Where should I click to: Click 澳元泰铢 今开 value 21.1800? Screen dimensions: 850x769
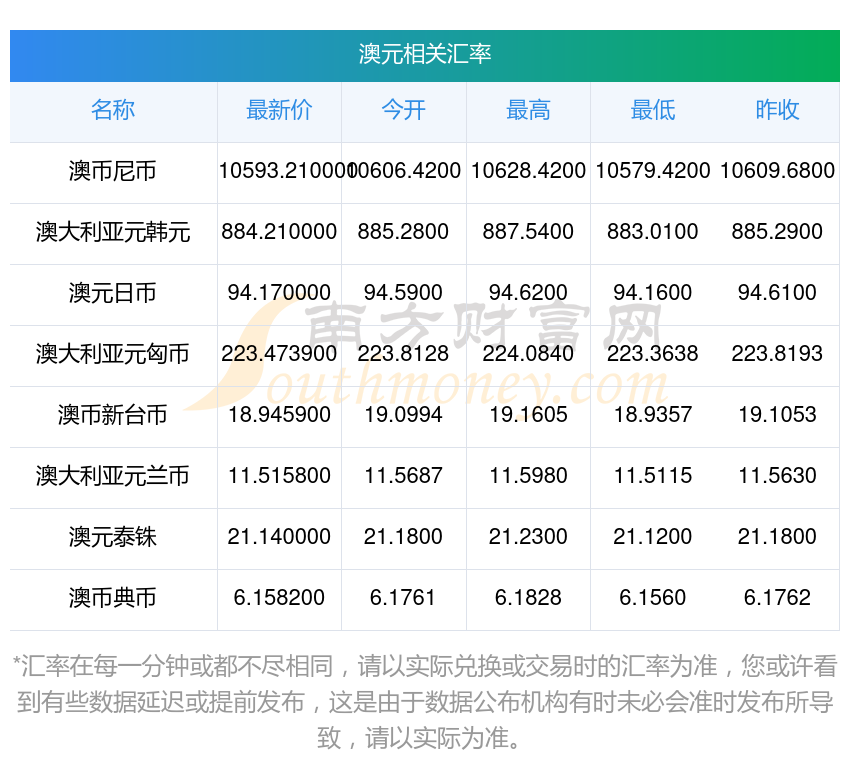pos(403,537)
